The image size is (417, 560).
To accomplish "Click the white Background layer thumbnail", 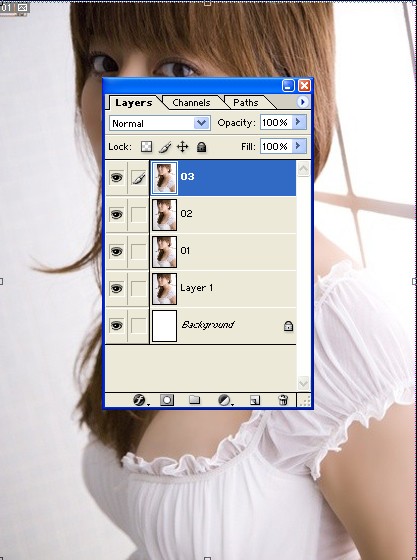I will (x=165, y=325).
